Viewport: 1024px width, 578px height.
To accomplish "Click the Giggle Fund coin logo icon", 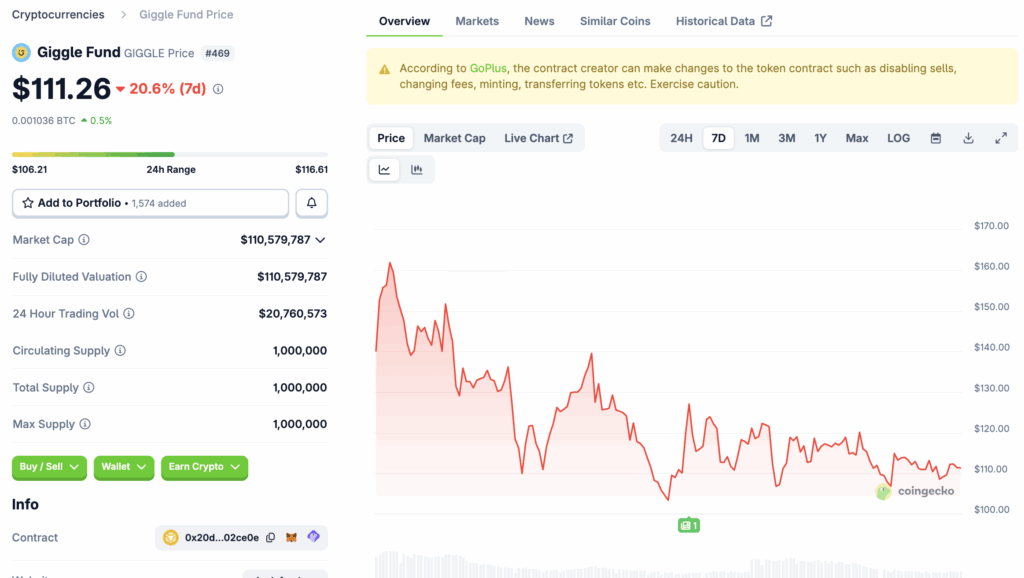I will pyautogui.click(x=22, y=52).
